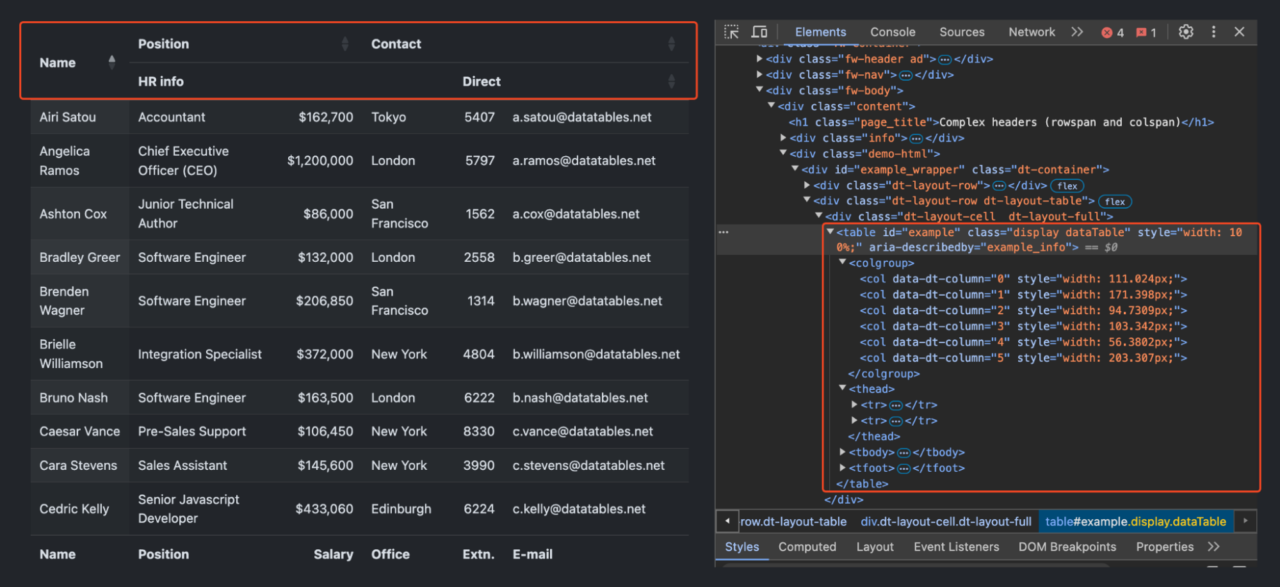Viewport: 1280px width, 587px height.
Task: Open the DevTools three-dot customize menu
Action: coord(1213,32)
